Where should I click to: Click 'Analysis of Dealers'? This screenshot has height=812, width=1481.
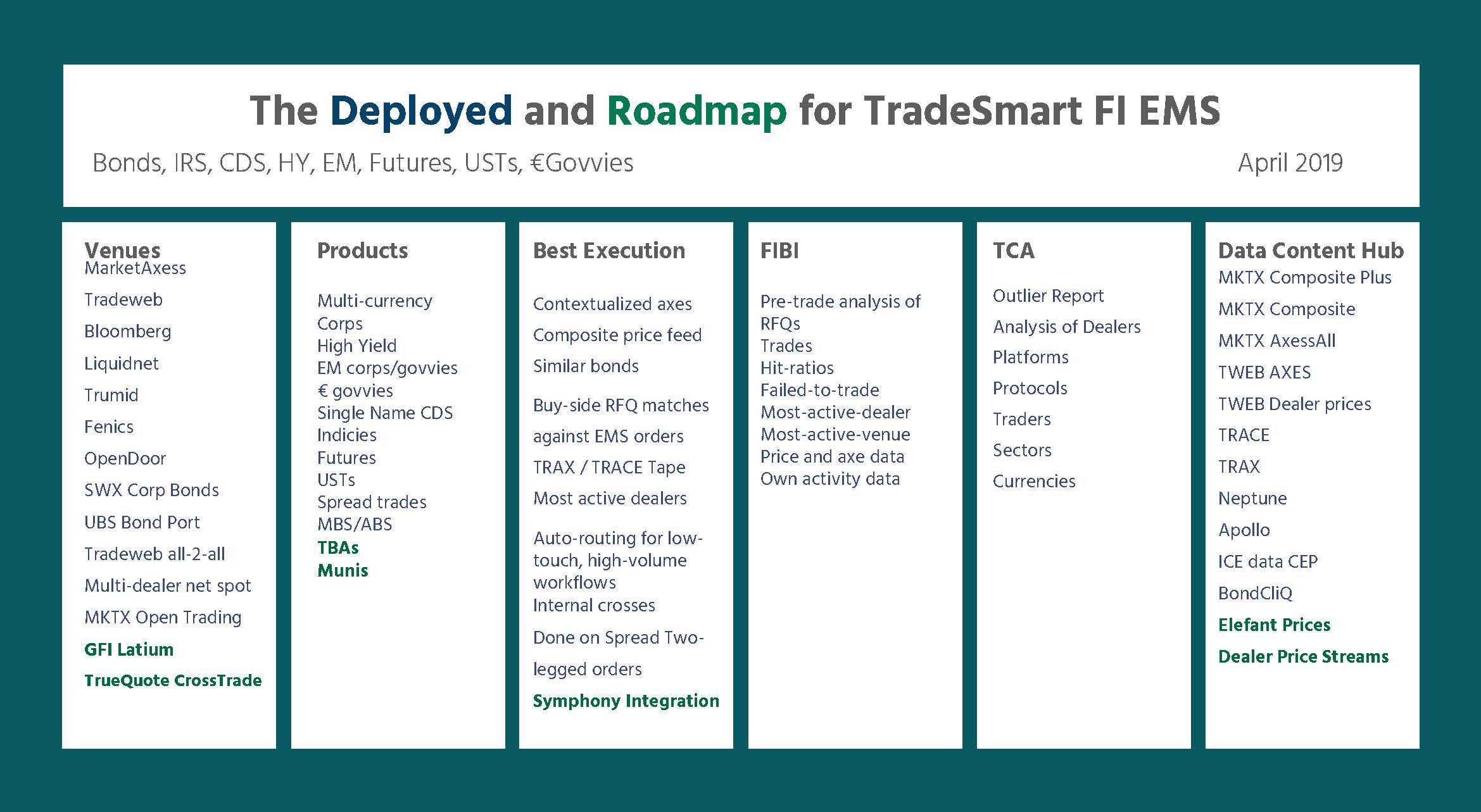(1067, 327)
